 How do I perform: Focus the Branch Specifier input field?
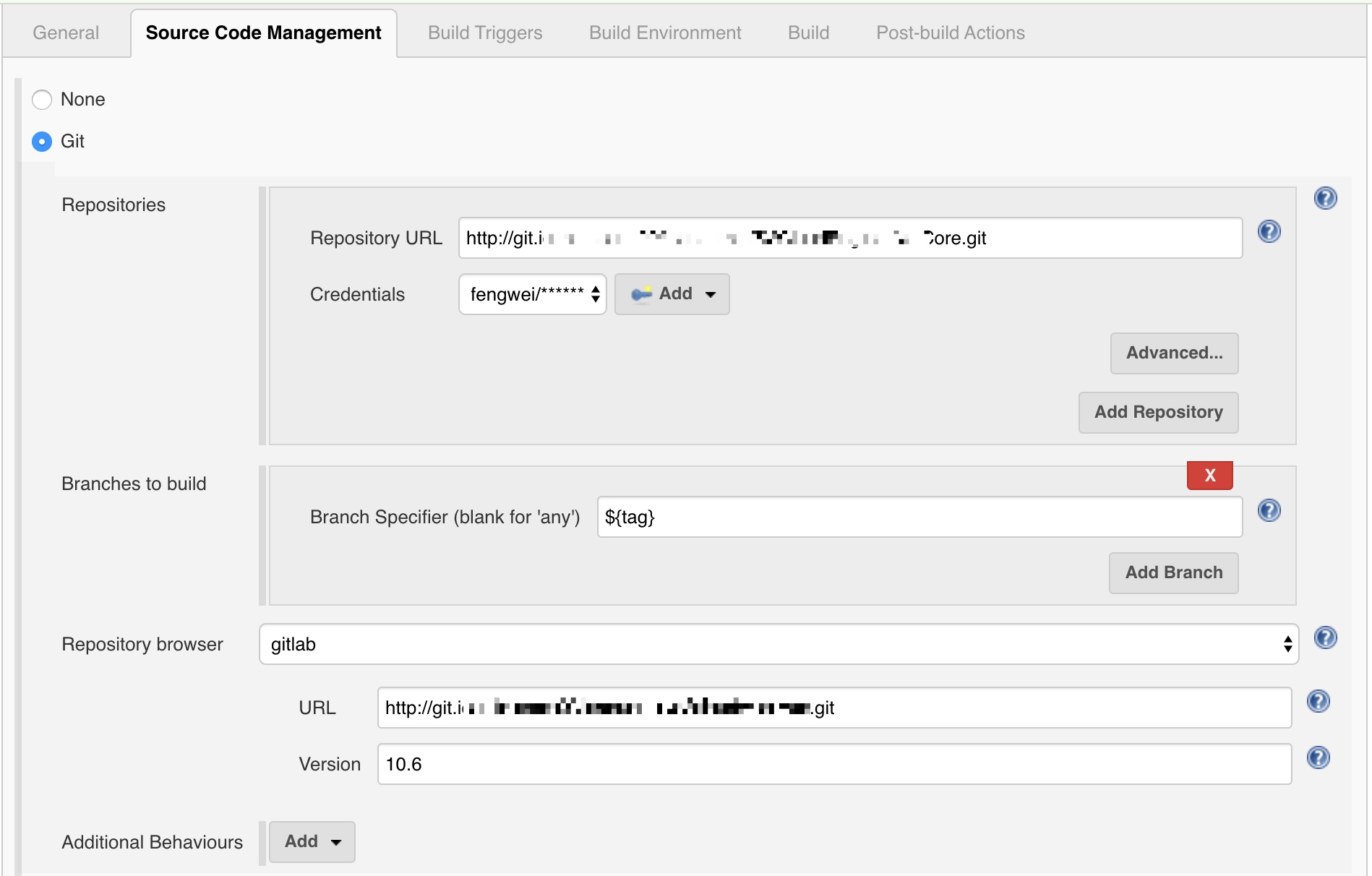click(x=919, y=517)
